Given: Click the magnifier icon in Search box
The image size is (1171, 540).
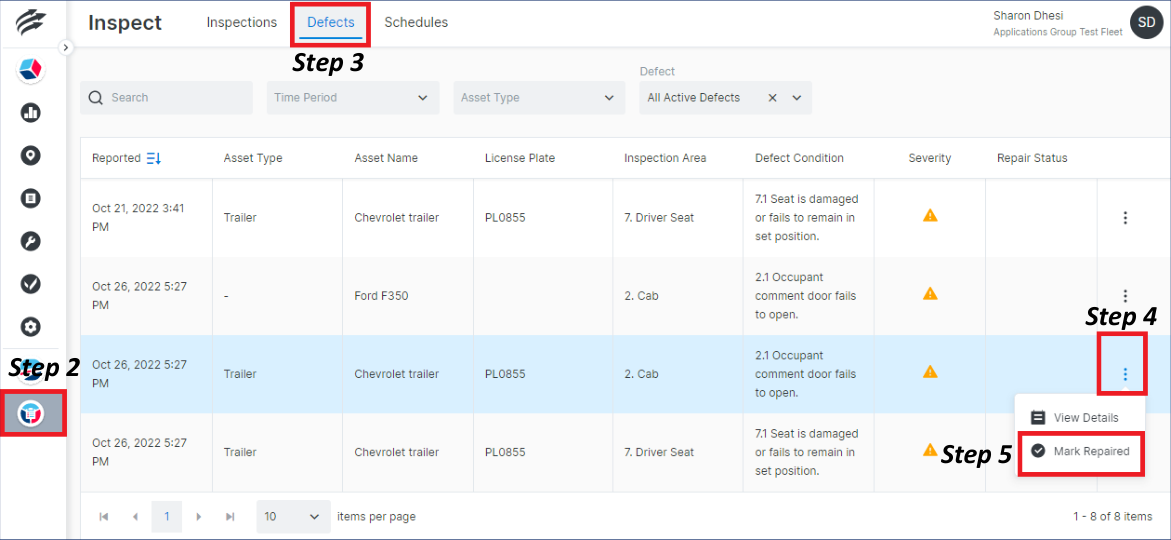Looking at the screenshot, I should [x=95, y=98].
